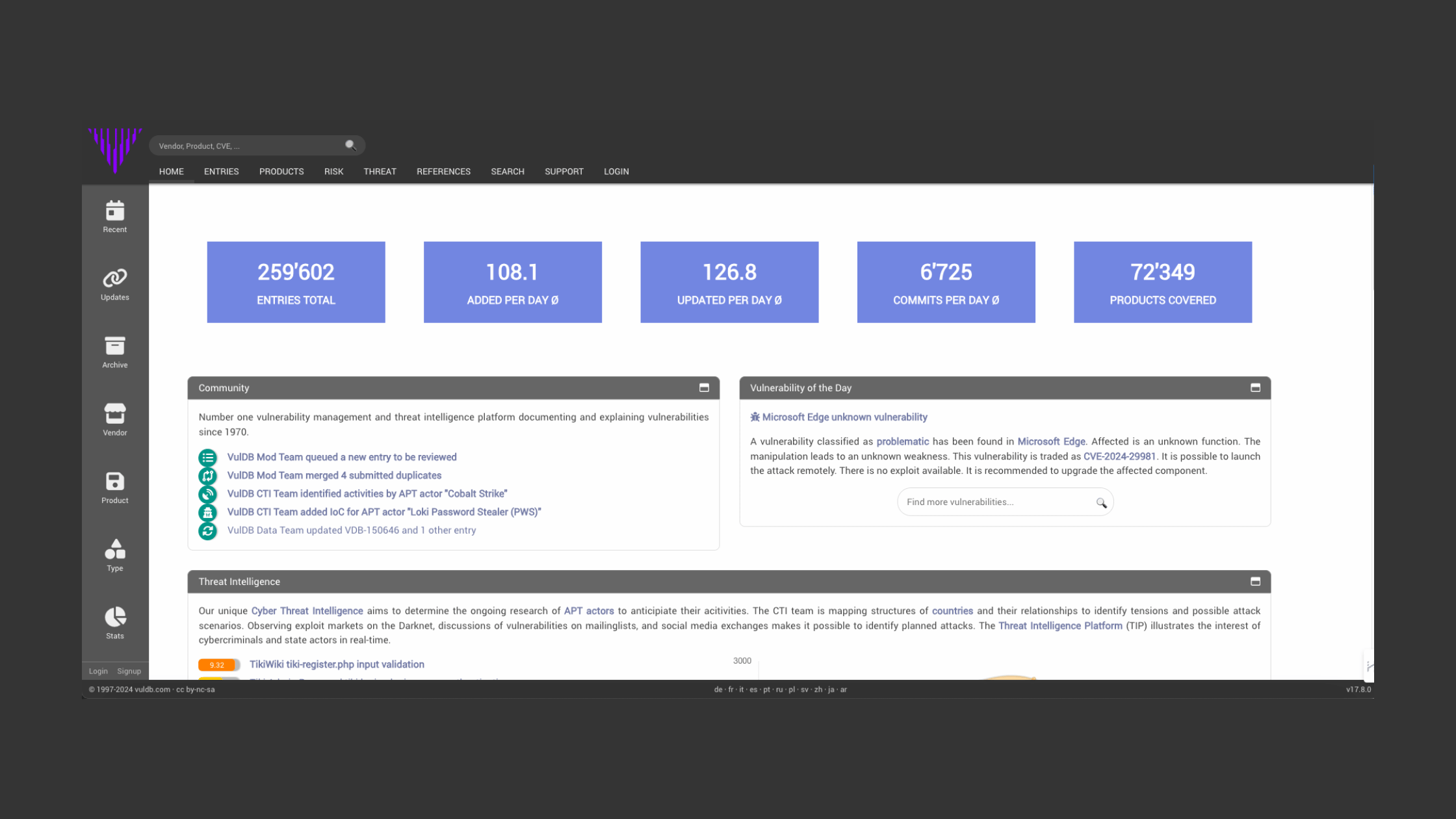Image resolution: width=1456 pixels, height=819 pixels.
Task: Click the Commits Per Day stat tile
Action: pos(946,282)
